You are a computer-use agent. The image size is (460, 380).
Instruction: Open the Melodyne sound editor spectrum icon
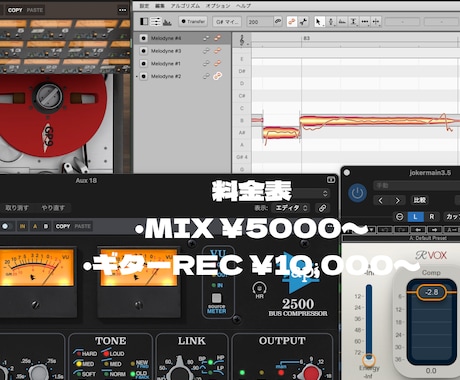click(167, 22)
